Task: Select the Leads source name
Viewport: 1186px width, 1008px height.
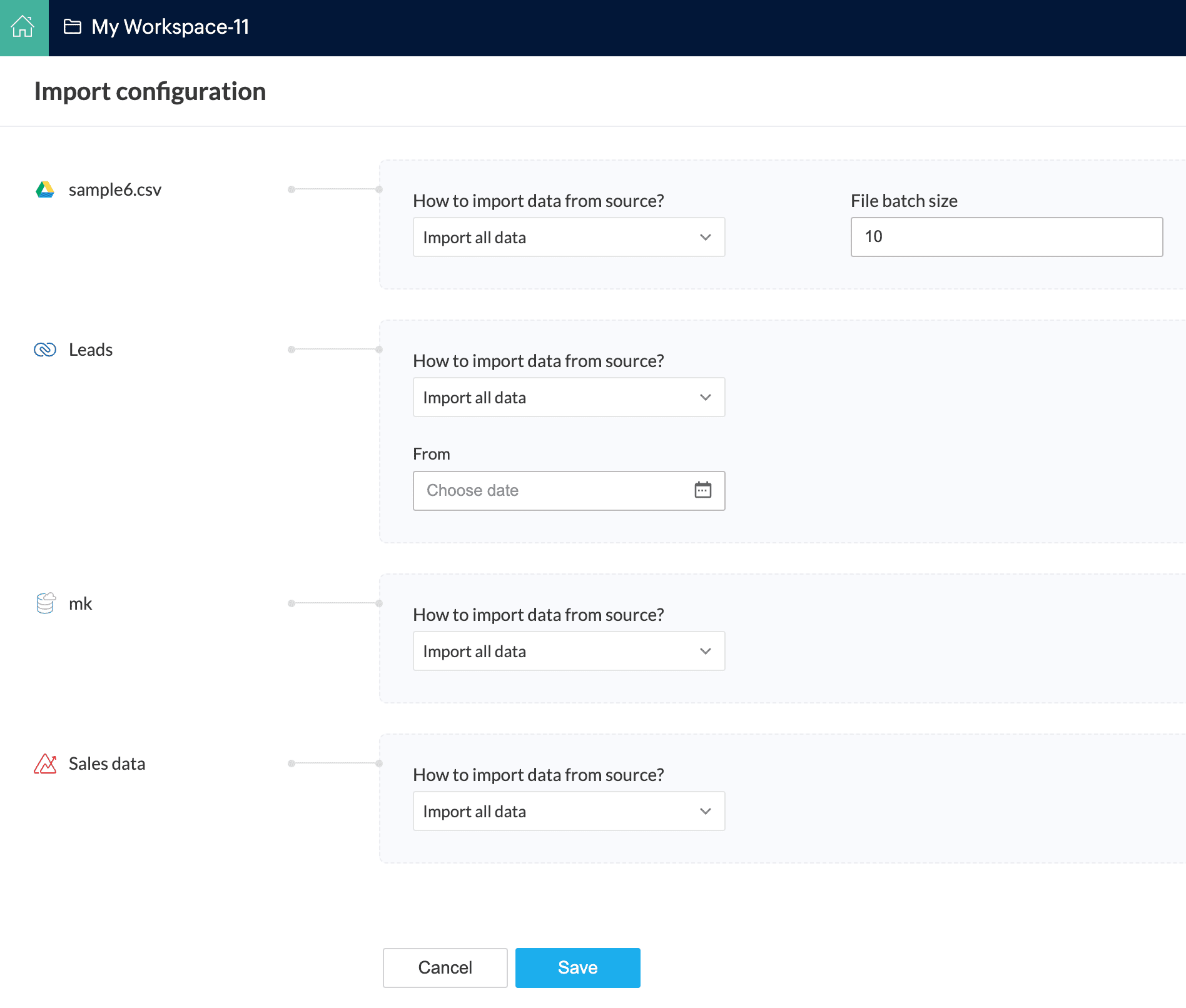Action: 91,350
